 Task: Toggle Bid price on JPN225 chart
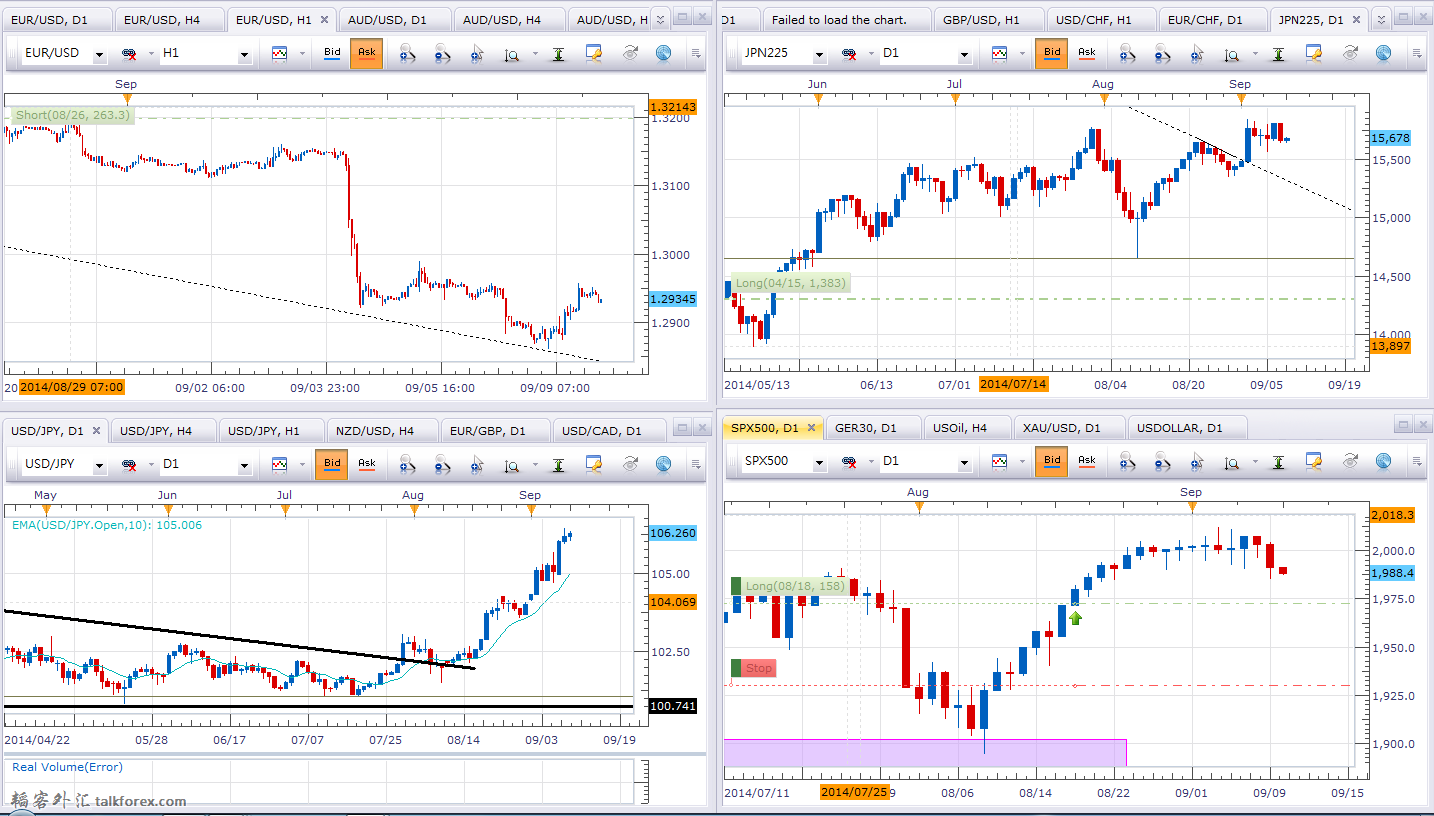coord(1052,52)
